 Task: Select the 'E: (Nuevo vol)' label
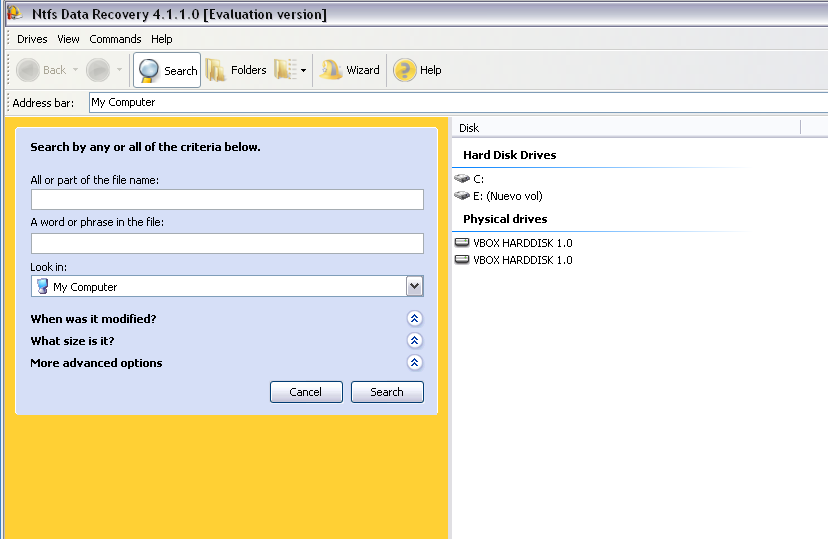coord(507,196)
